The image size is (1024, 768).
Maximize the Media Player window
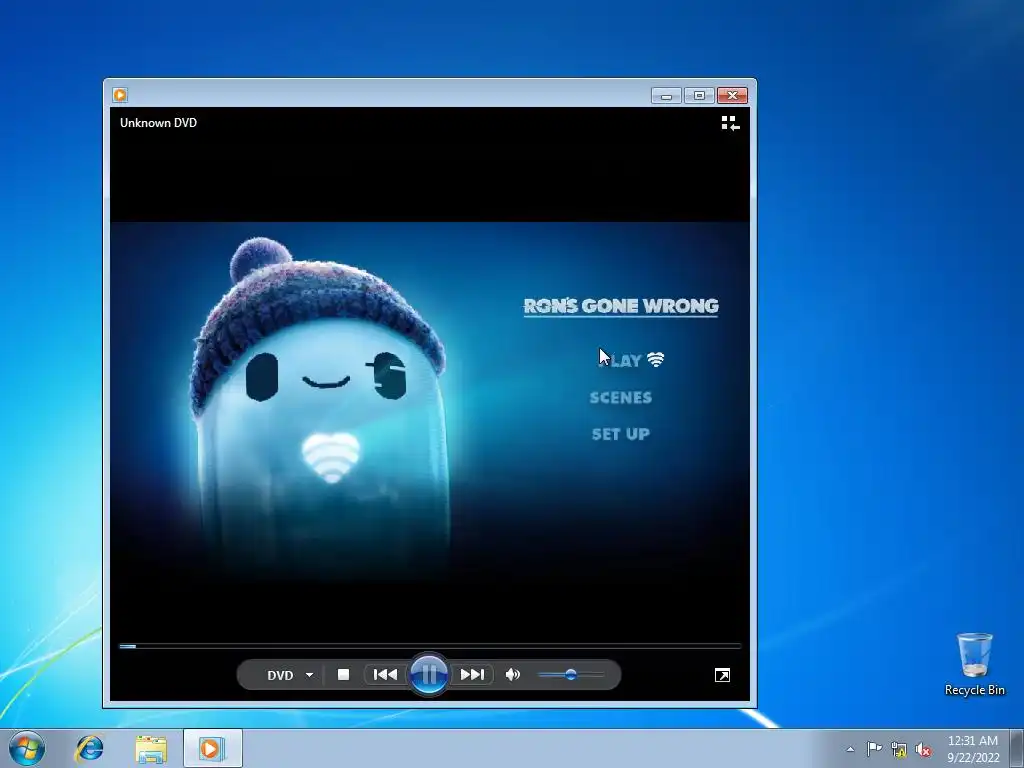click(699, 95)
